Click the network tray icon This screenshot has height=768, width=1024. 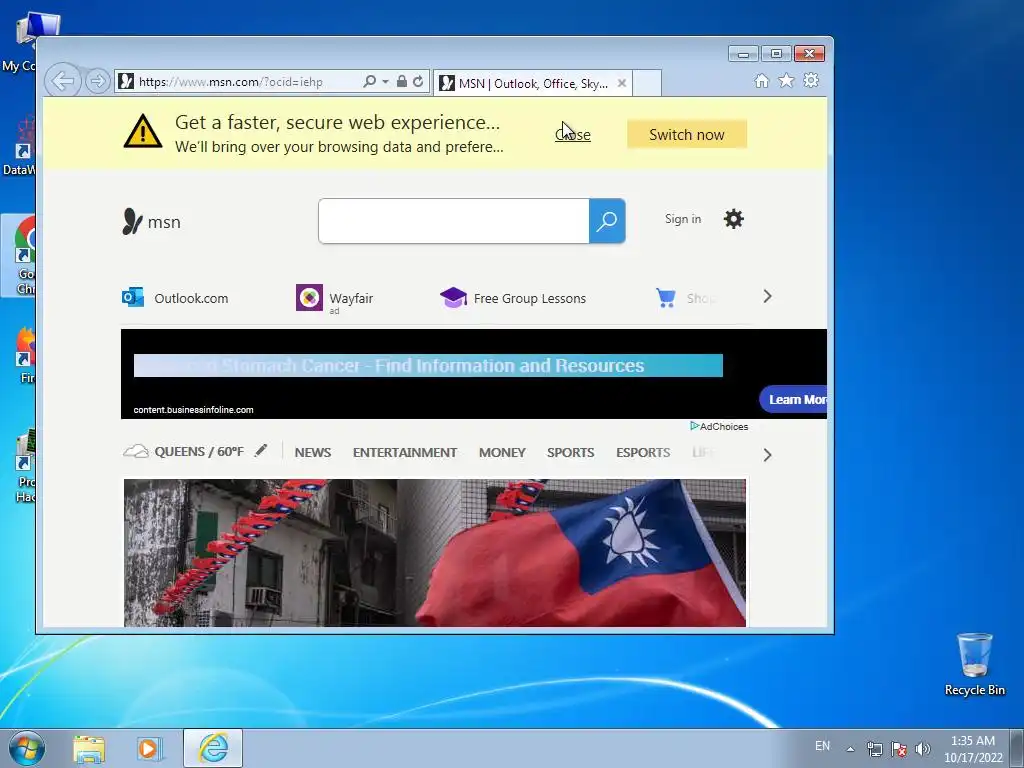[x=874, y=749]
